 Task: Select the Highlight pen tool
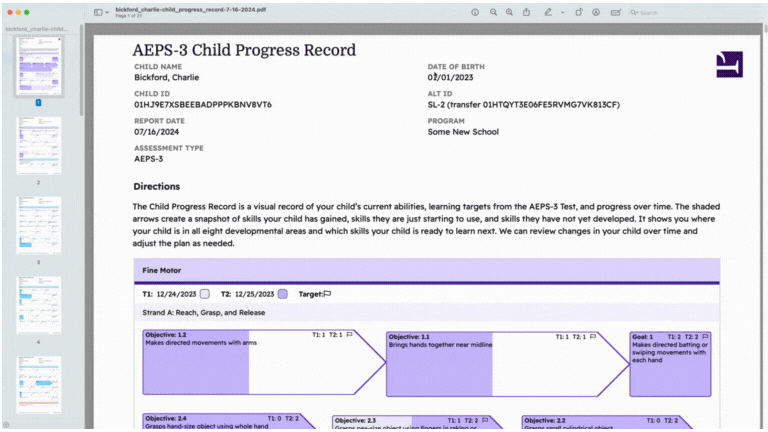(548, 12)
